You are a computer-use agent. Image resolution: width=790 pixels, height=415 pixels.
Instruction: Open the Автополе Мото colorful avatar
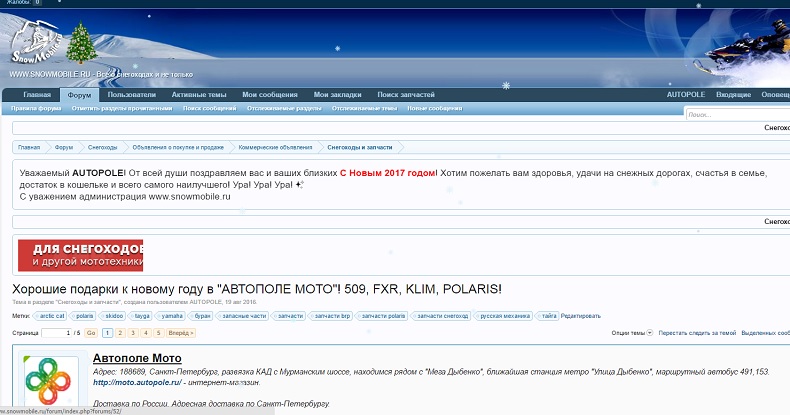(x=48, y=380)
